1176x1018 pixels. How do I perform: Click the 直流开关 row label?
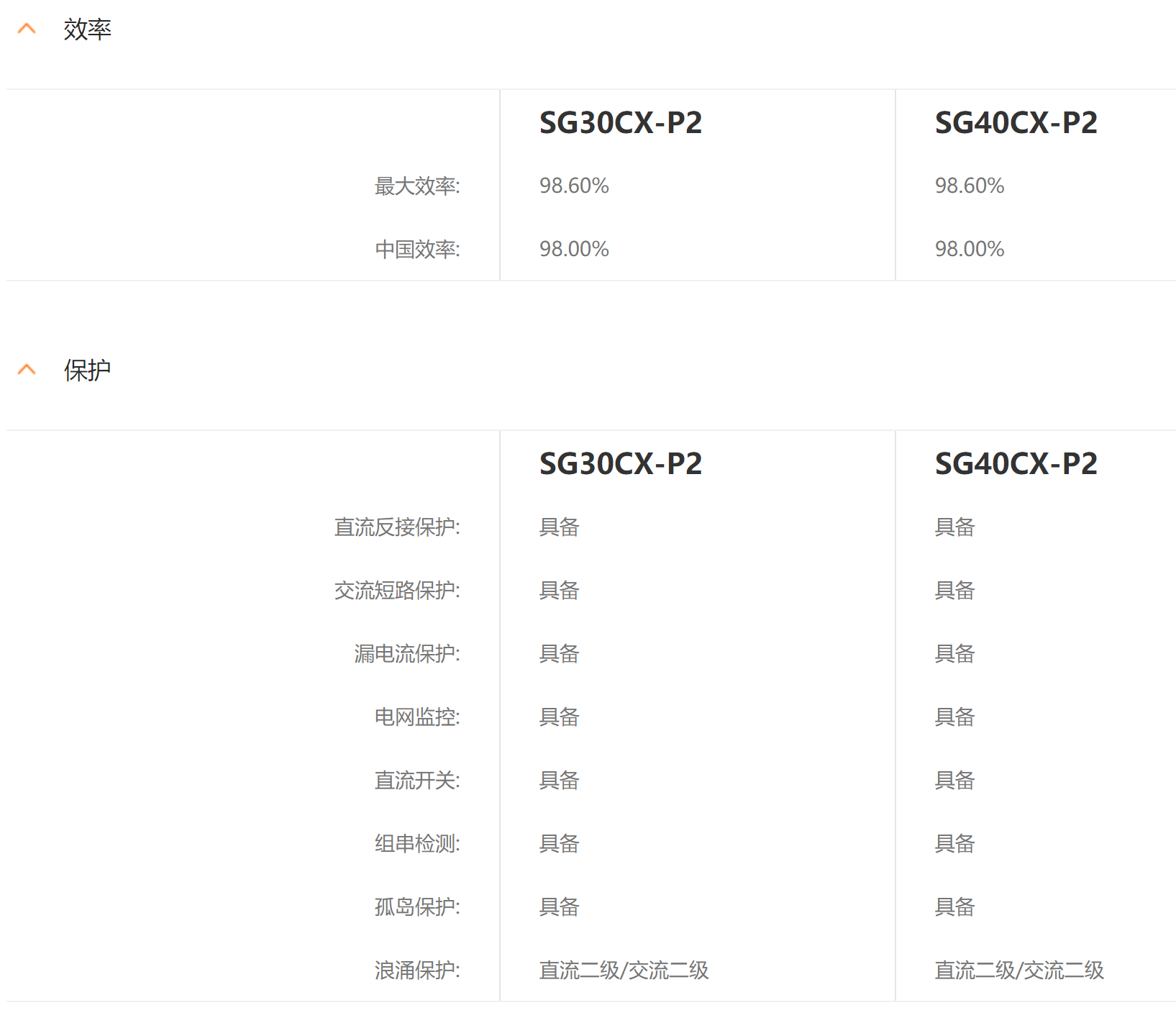point(416,781)
